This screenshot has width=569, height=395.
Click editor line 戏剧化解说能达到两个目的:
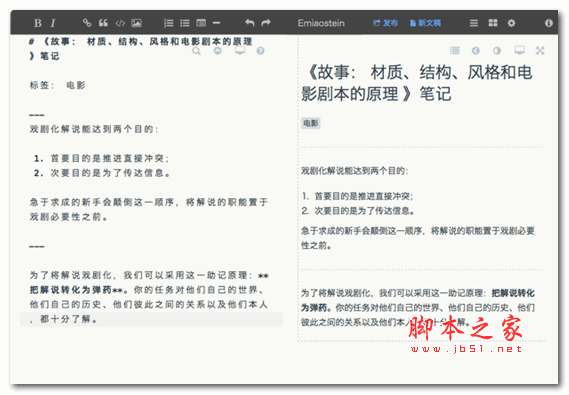pos(94,129)
